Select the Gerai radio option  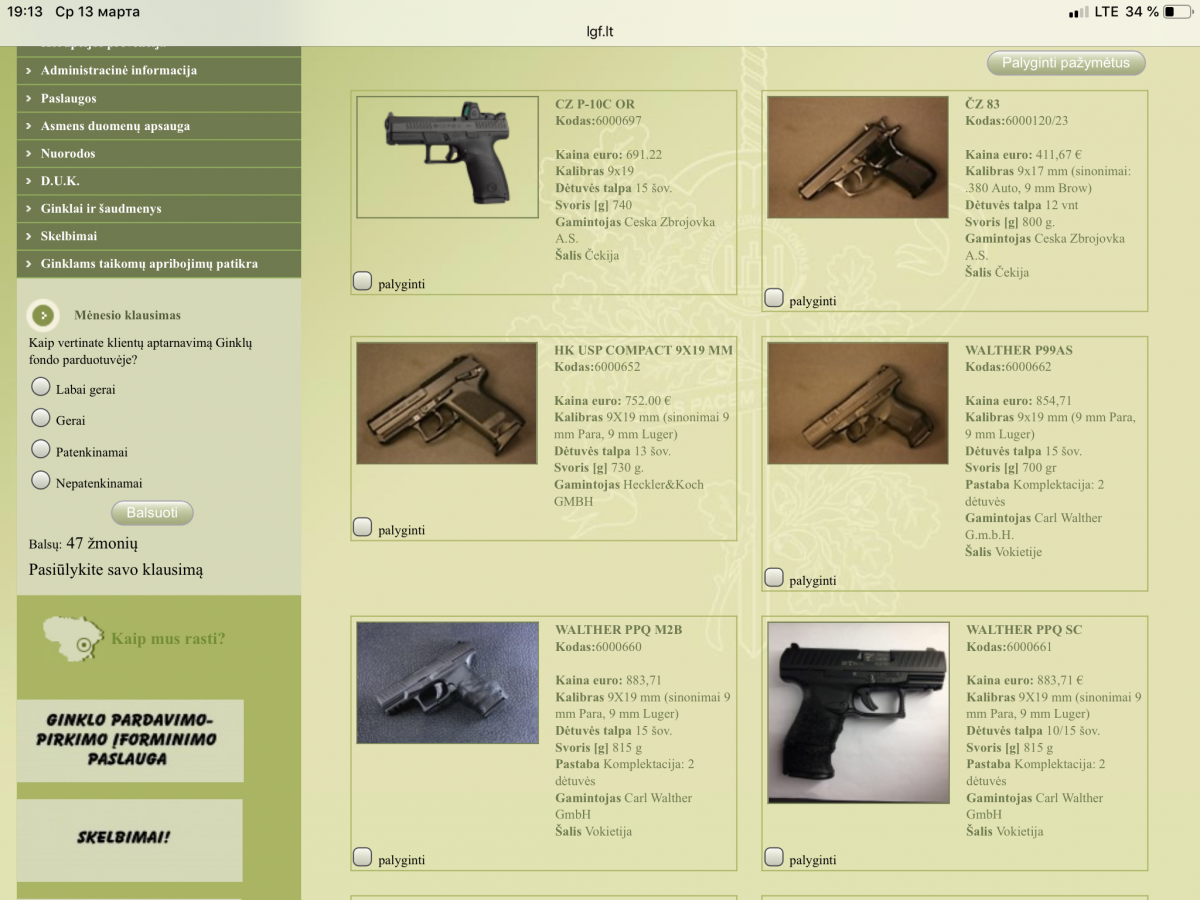point(41,418)
